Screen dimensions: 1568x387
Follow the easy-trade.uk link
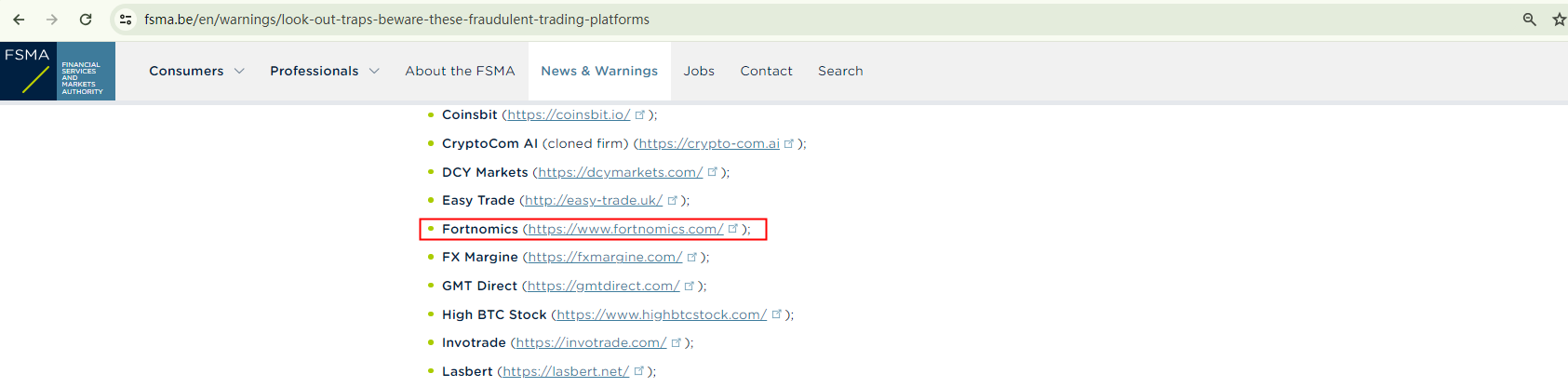(594, 200)
